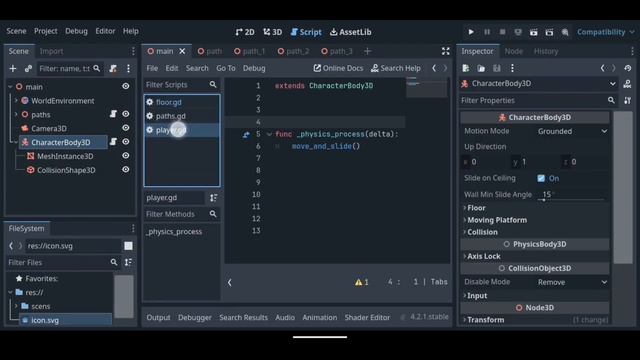This screenshot has height=360, width=640.
Task: Toggle alphabetical sorting of methods list
Action: [x=213, y=198]
